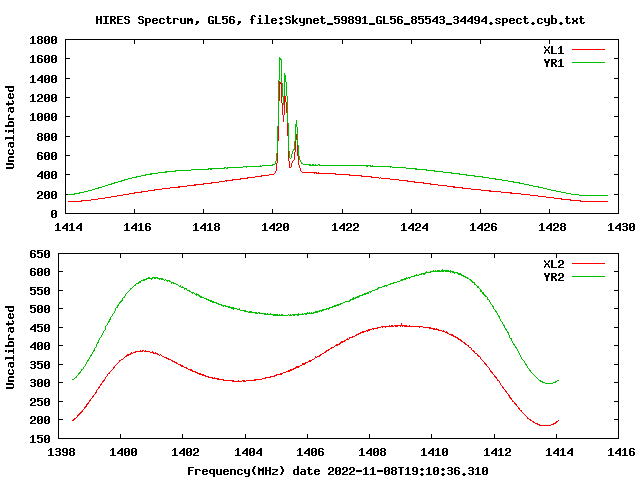Click the 1424 x-axis tick label
The image size is (640, 480).
coord(414,227)
